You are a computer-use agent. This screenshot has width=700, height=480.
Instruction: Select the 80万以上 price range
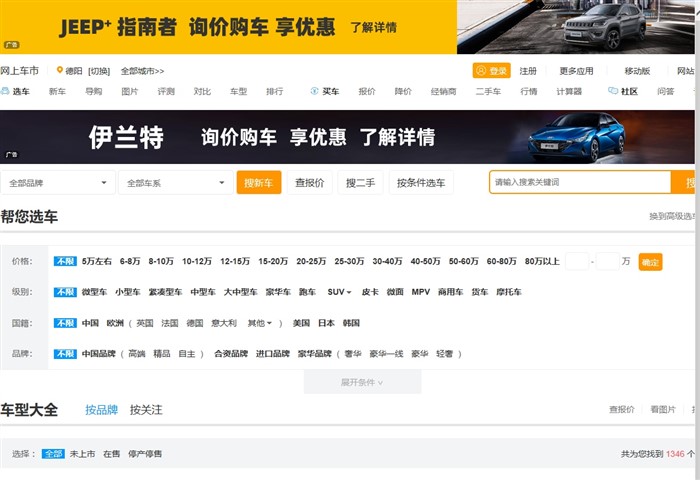coord(542,261)
